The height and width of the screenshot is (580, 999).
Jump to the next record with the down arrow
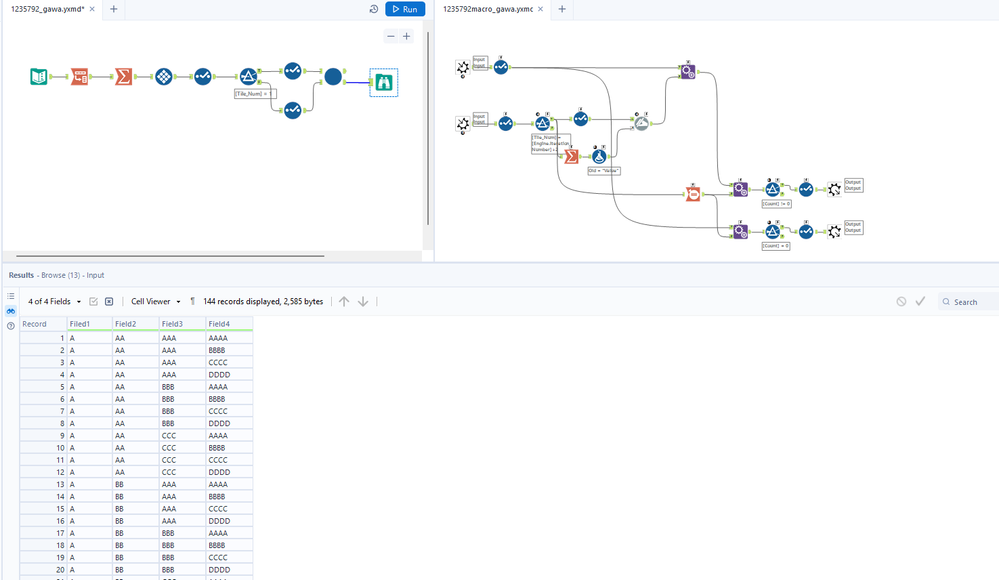(363, 301)
